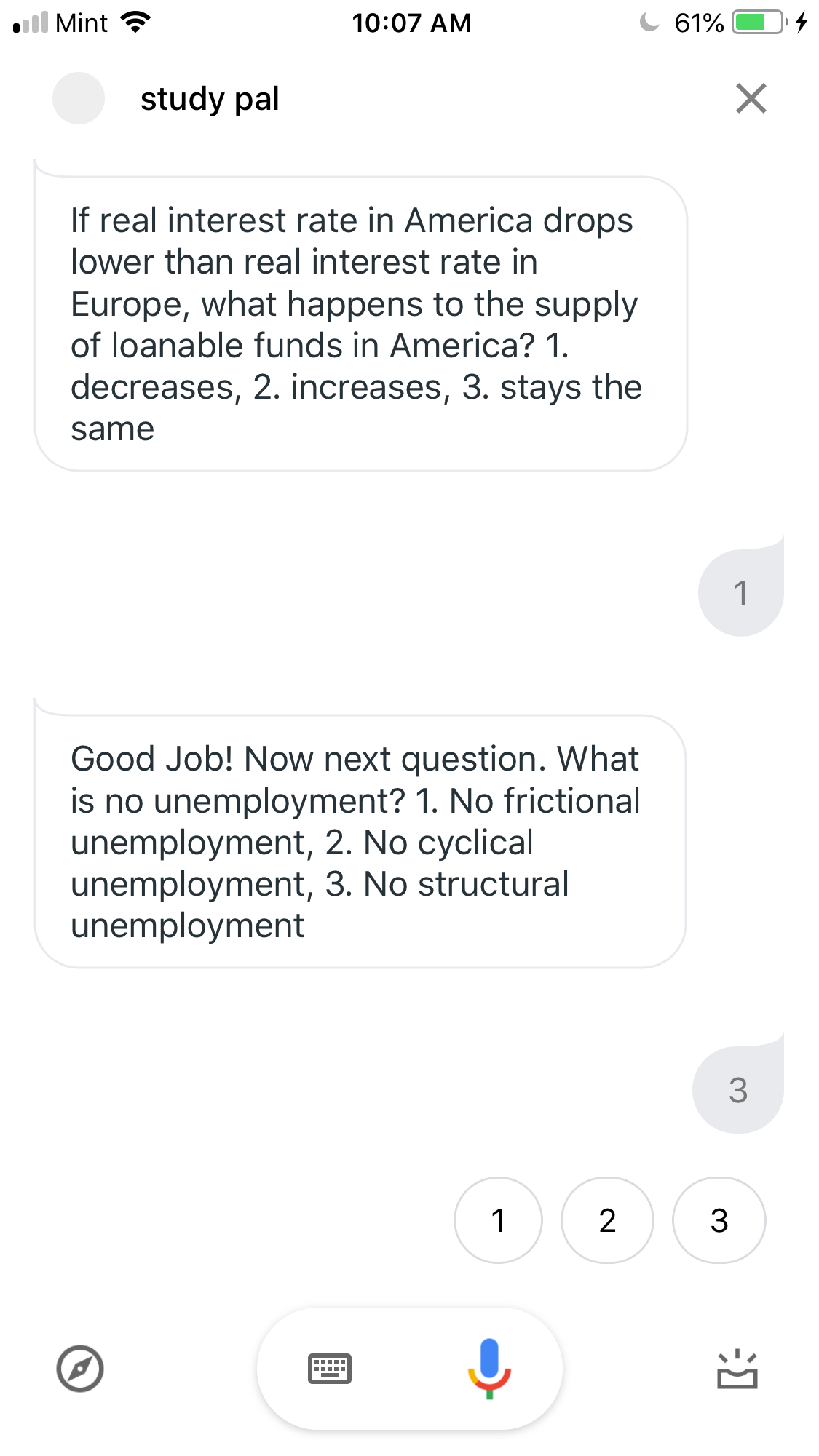Tap the Wi-Fi icon in status bar
Screen dimensions: 819x1456
pos(135,23)
